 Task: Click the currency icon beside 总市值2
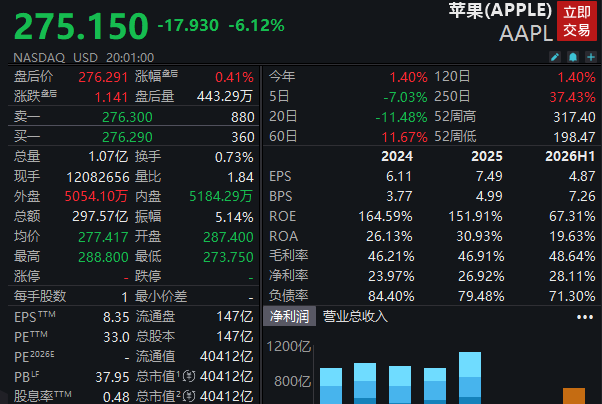pyautogui.click(x=189, y=396)
